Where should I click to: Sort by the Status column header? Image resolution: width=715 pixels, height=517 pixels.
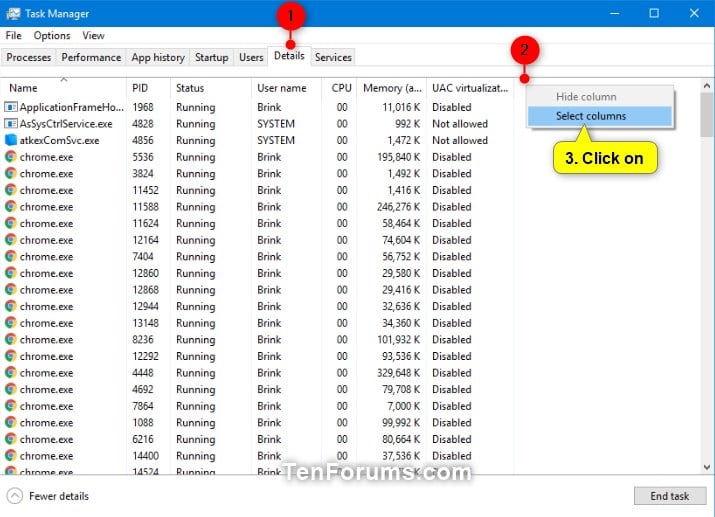pos(211,88)
